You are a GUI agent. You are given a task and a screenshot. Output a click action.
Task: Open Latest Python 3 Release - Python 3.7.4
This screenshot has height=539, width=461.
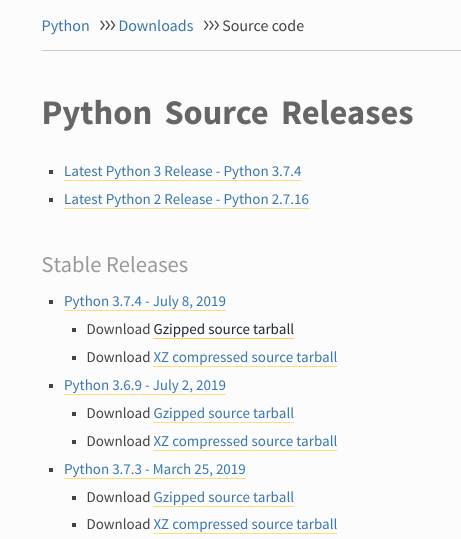pos(183,172)
